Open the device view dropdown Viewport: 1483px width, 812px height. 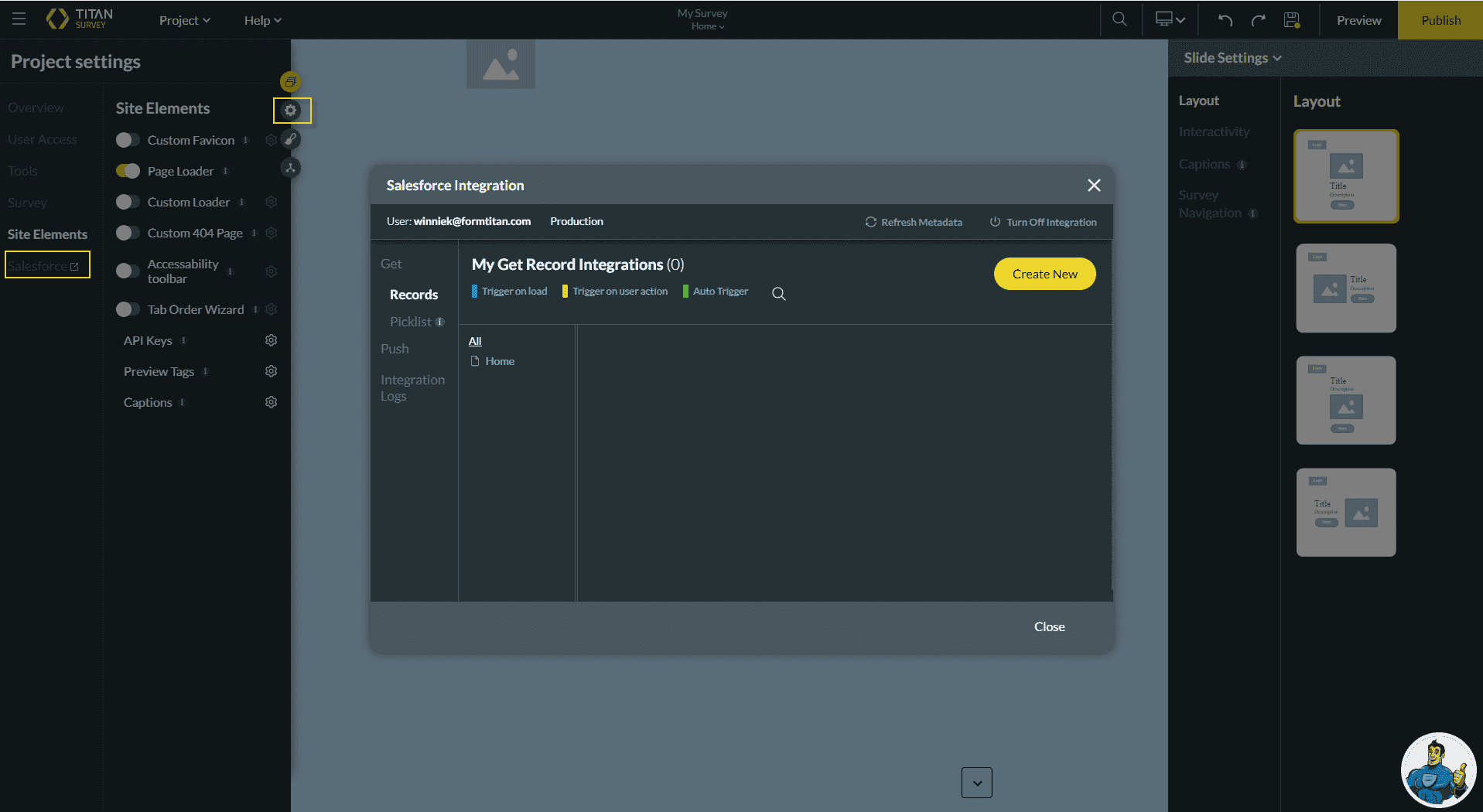[x=1170, y=19]
